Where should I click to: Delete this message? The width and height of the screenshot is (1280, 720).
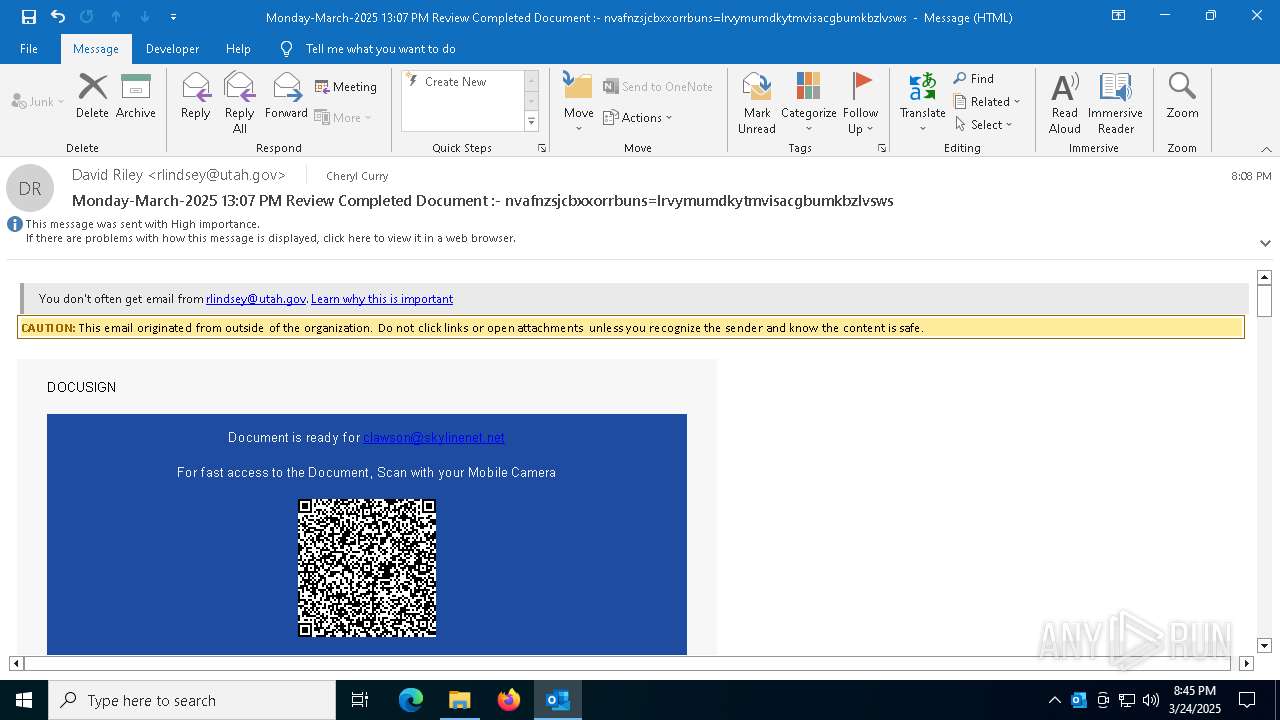click(x=92, y=96)
